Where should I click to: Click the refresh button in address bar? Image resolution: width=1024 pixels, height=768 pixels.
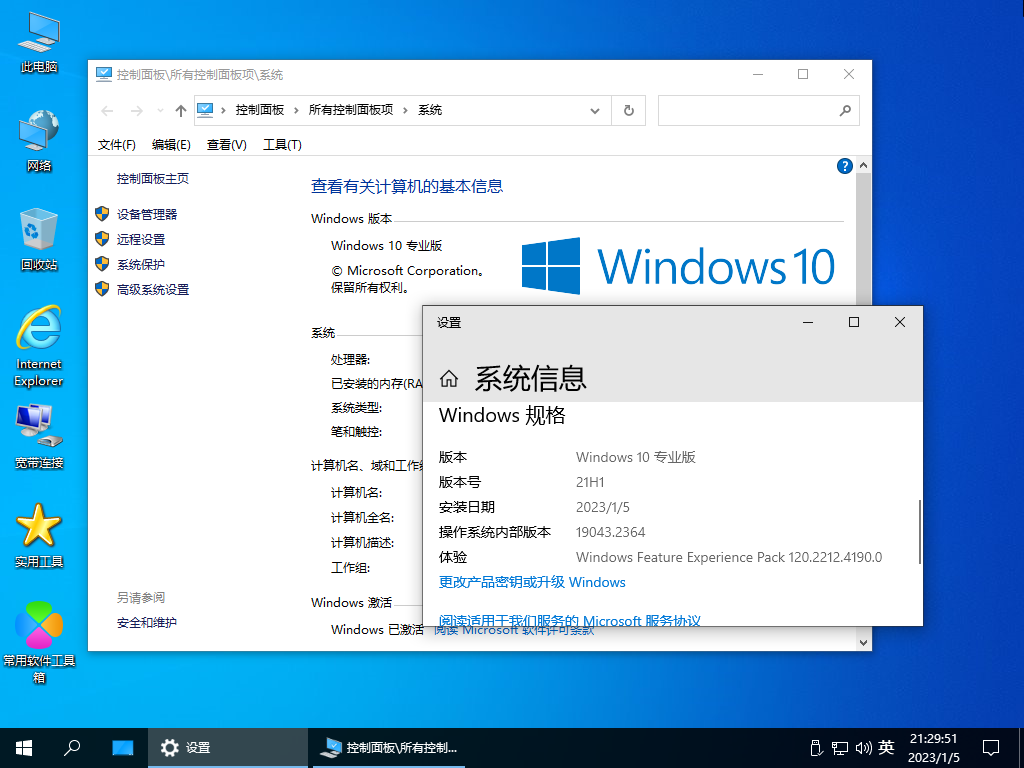[x=628, y=110]
